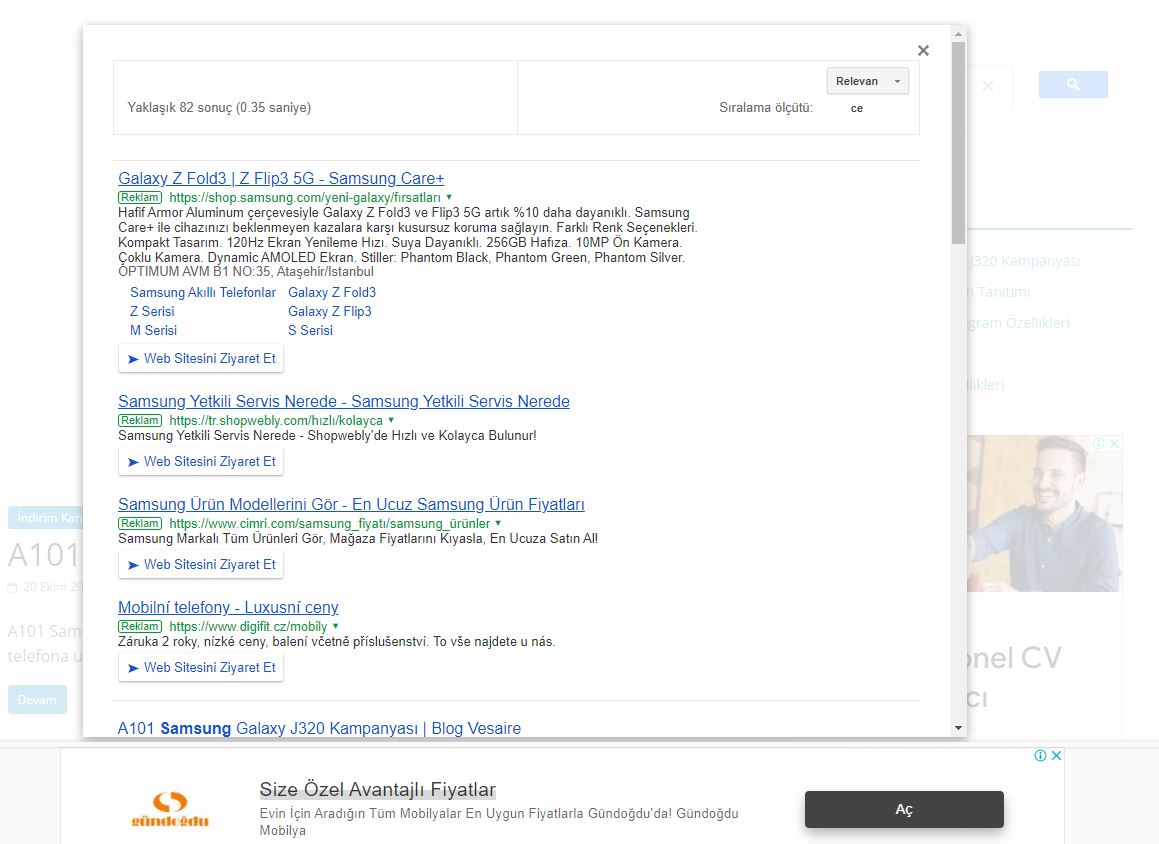
Task: Click the Gündoğdu logo in the banner ad
Action: [170, 809]
